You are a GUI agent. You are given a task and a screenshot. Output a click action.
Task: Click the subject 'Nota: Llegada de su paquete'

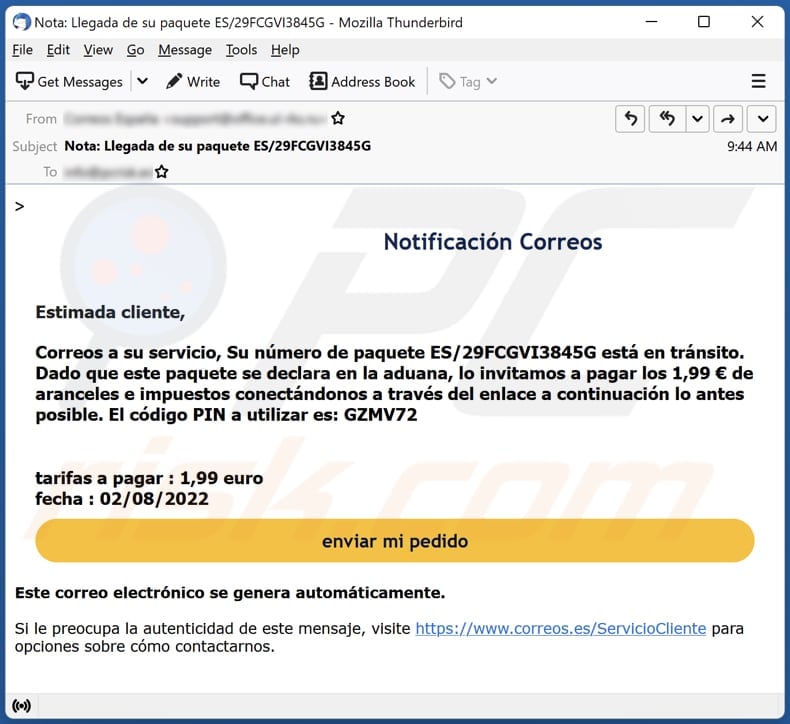coord(218,146)
